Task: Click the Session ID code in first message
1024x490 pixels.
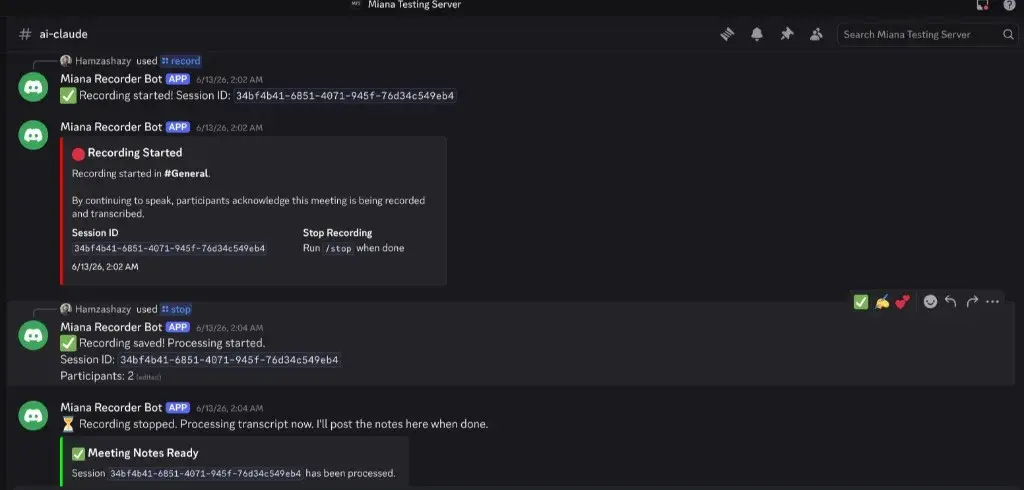Action: coord(345,96)
